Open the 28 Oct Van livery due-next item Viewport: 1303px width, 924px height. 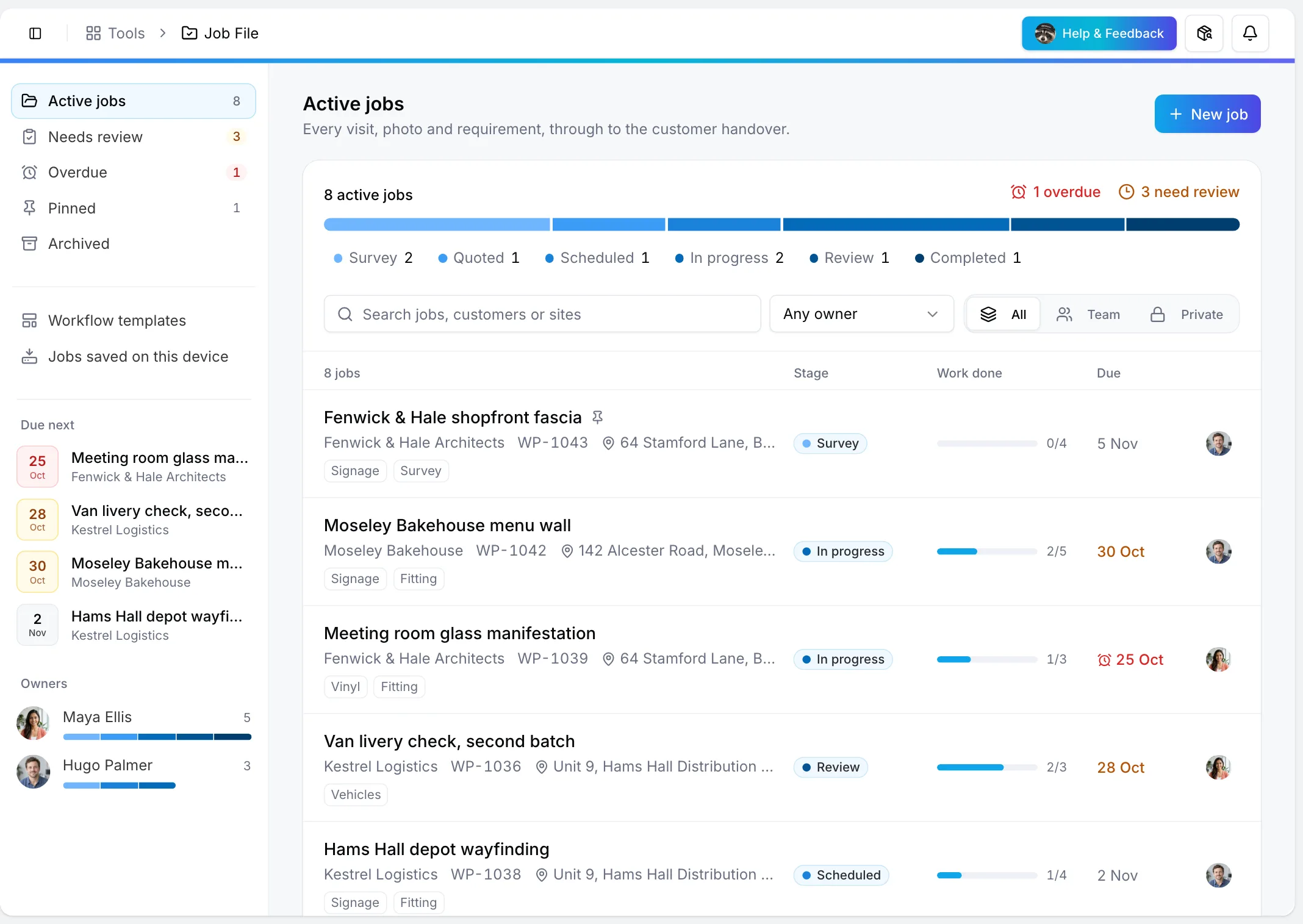pos(134,520)
